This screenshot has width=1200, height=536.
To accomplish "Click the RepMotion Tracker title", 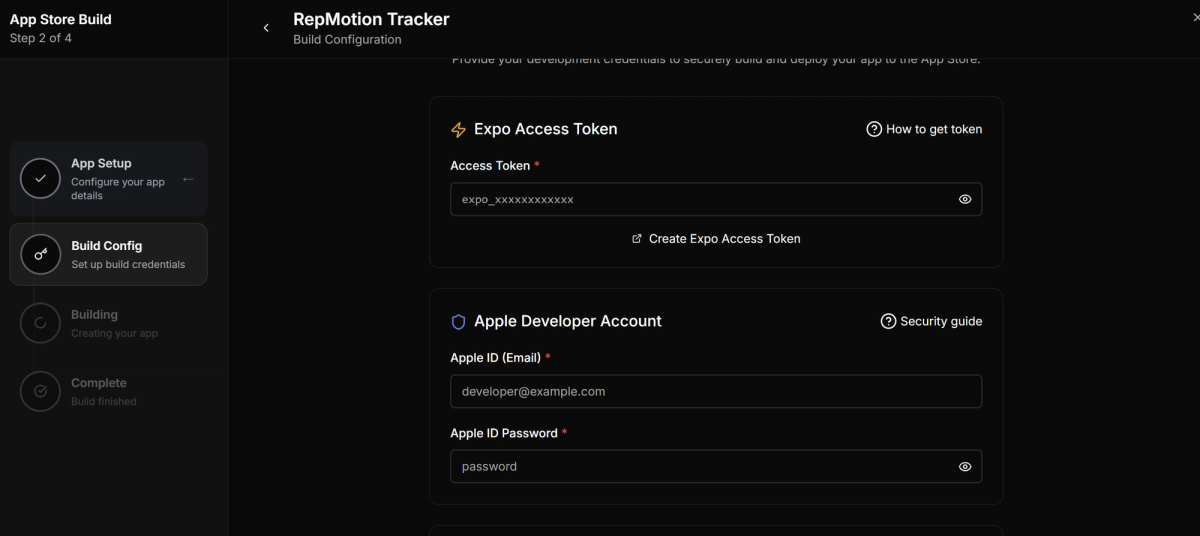I will click(371, 19).
